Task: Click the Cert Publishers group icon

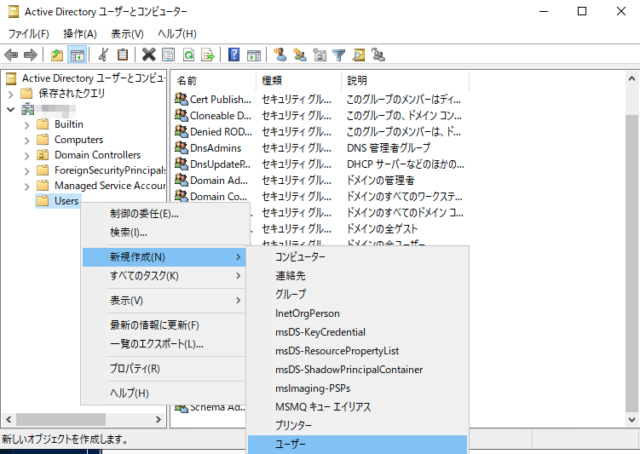Action: pyautogui.click(x=181, y=99)
